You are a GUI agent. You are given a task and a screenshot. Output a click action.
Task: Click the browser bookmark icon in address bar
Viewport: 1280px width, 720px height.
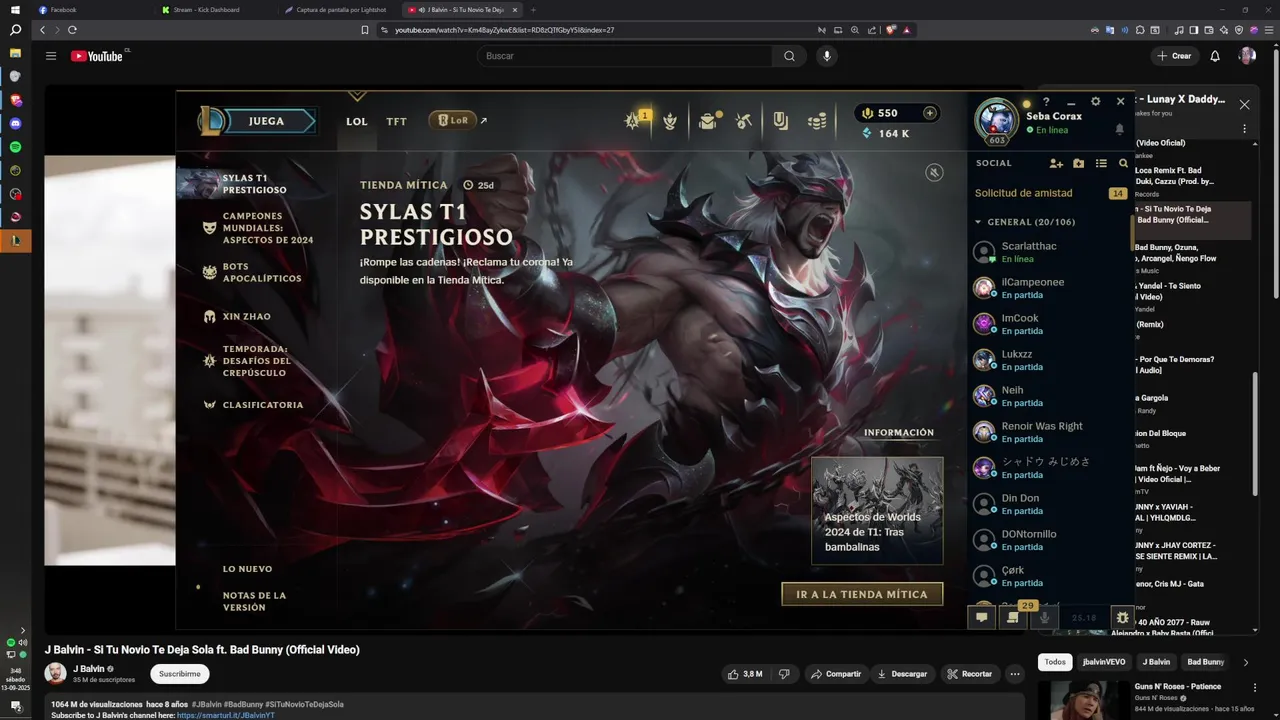tap(365, 30)
